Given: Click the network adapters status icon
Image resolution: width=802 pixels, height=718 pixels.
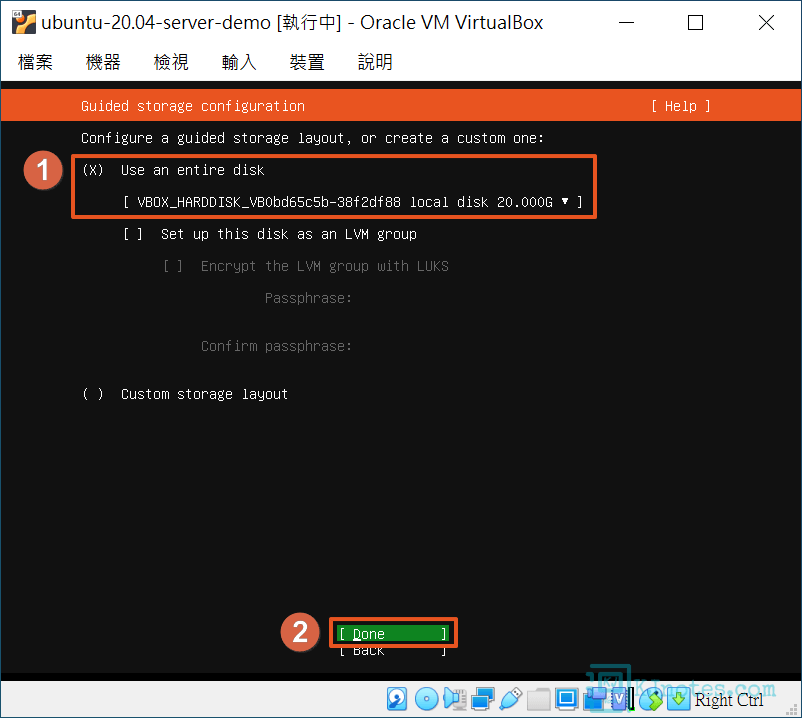Looking at the screenshot, I should tap(482, 699).
